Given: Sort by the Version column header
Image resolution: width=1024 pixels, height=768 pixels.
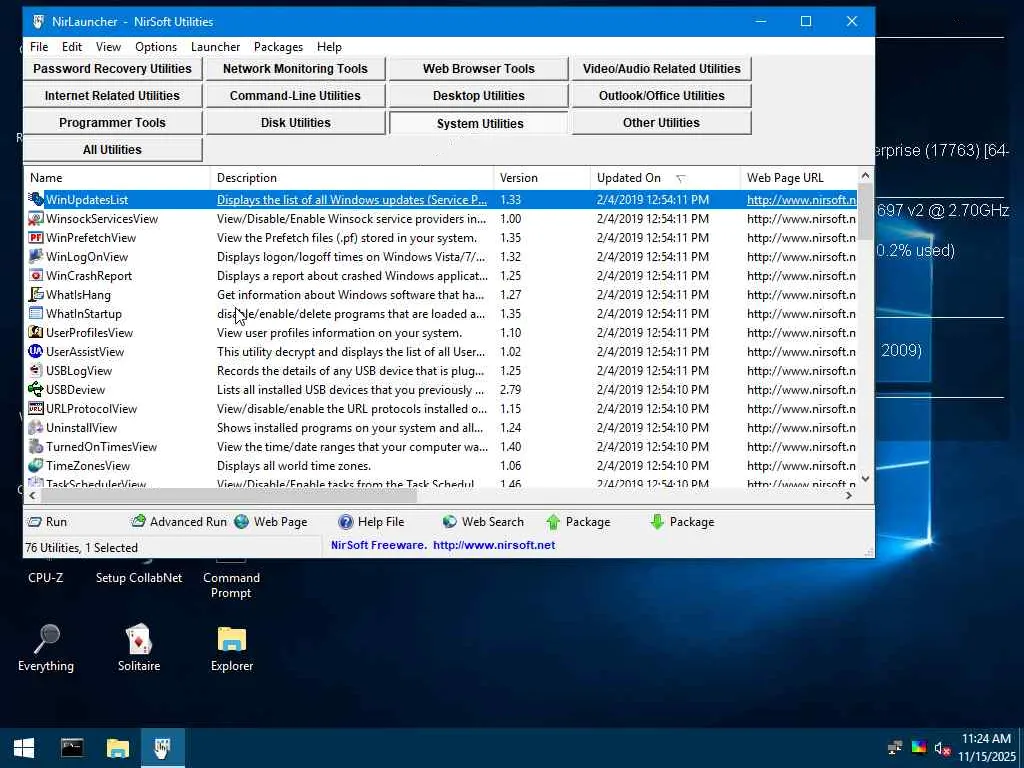Looking at the screenshot, I should pyautogui.click(x=541, y=178).
